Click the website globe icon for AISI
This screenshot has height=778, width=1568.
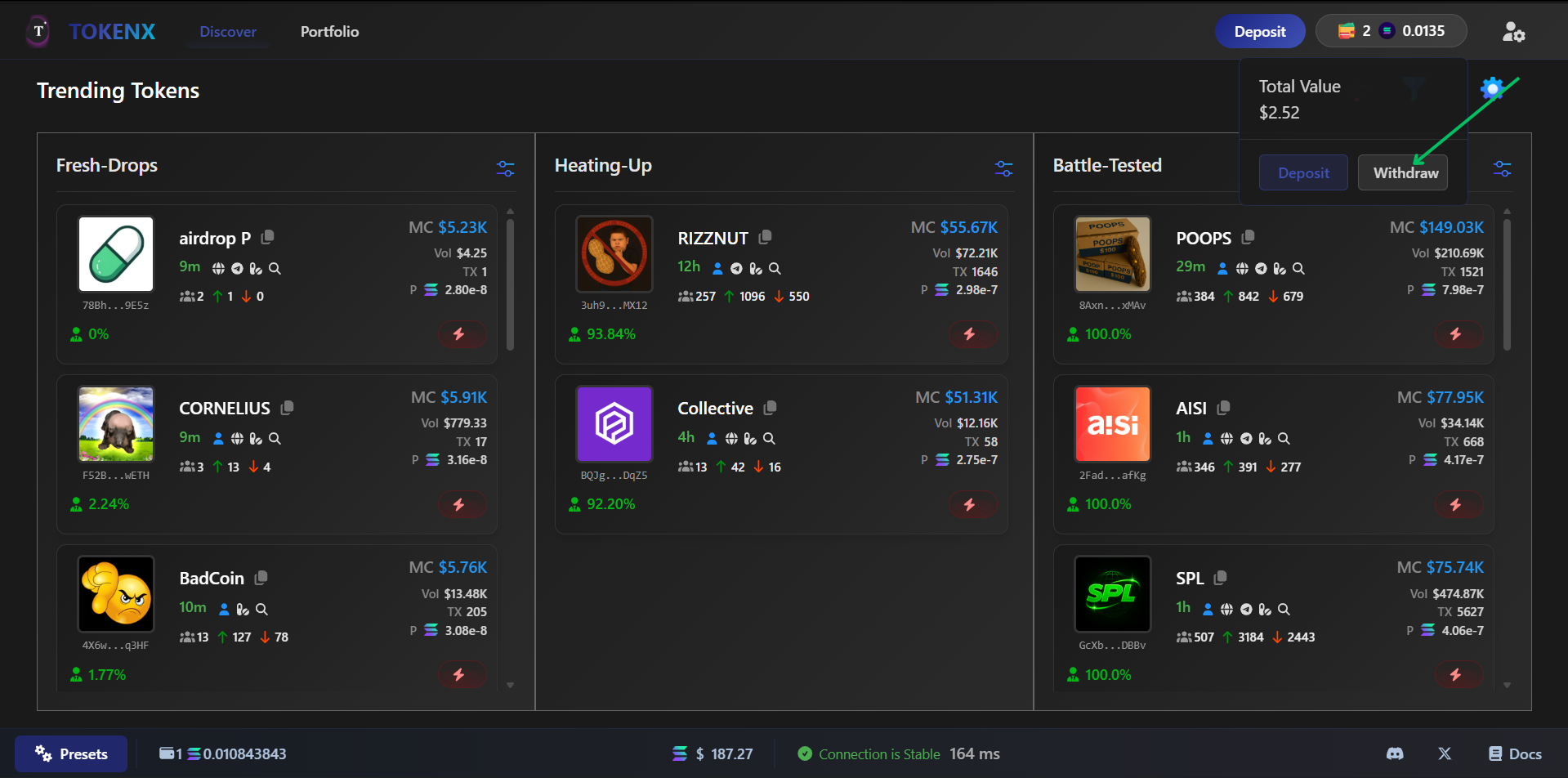pos(1226,439)
